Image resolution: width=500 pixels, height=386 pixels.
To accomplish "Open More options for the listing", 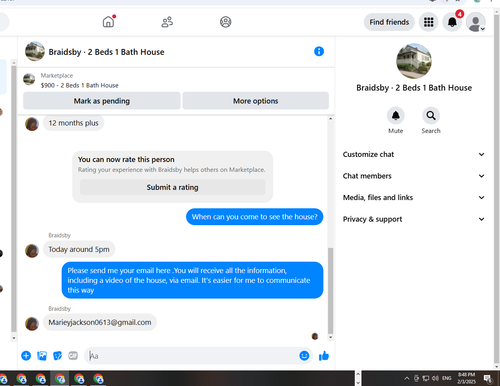I will click(x=256, y=101).
